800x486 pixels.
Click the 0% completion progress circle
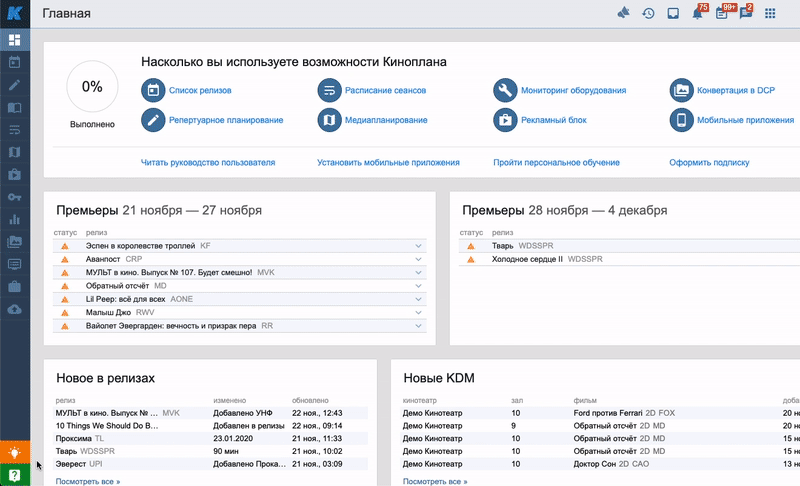click(92, 87)
